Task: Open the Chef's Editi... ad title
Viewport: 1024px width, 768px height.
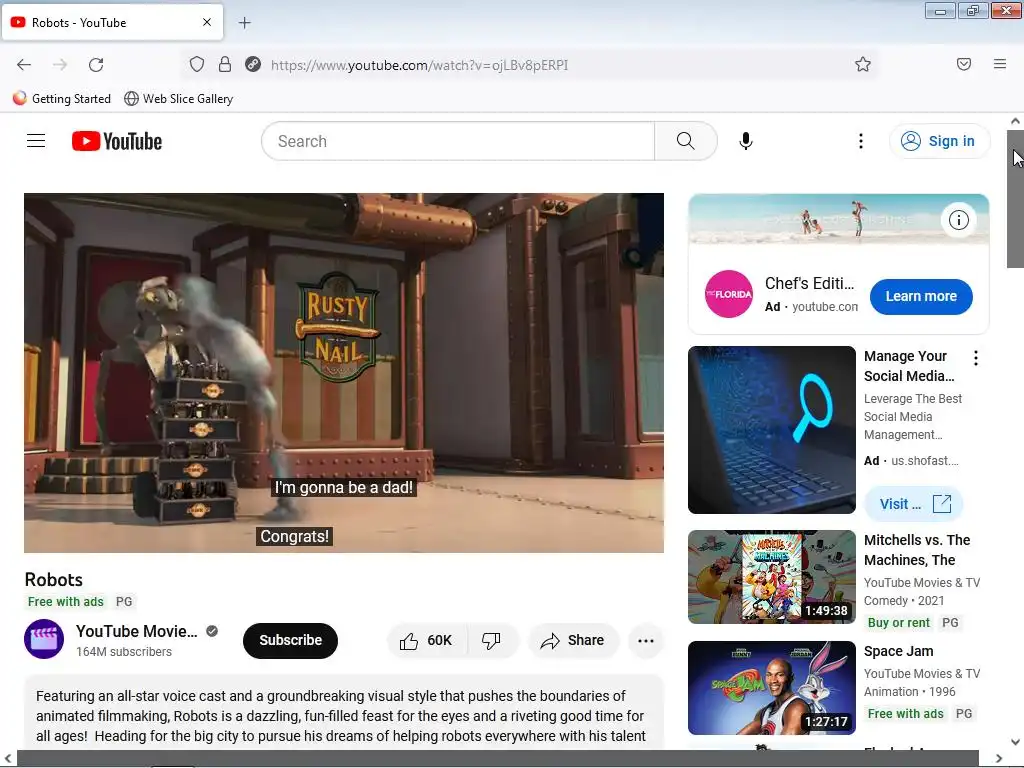Action: [810, 283]
